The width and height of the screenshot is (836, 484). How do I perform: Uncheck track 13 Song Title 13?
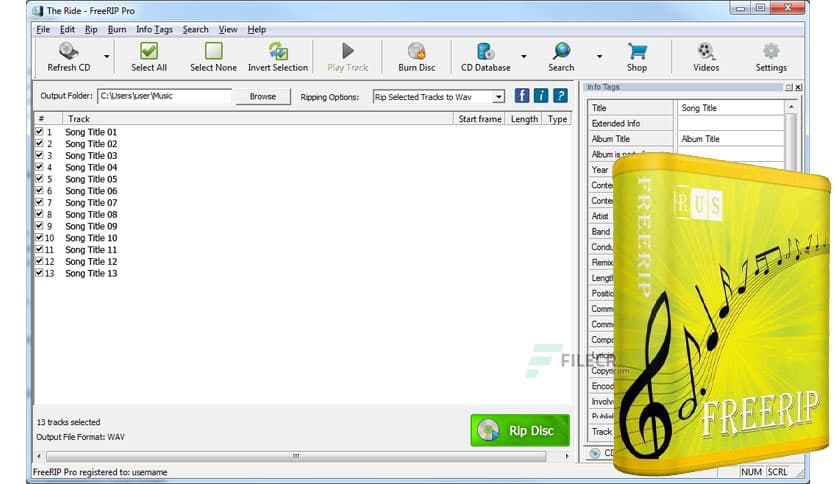pos(39,272)
